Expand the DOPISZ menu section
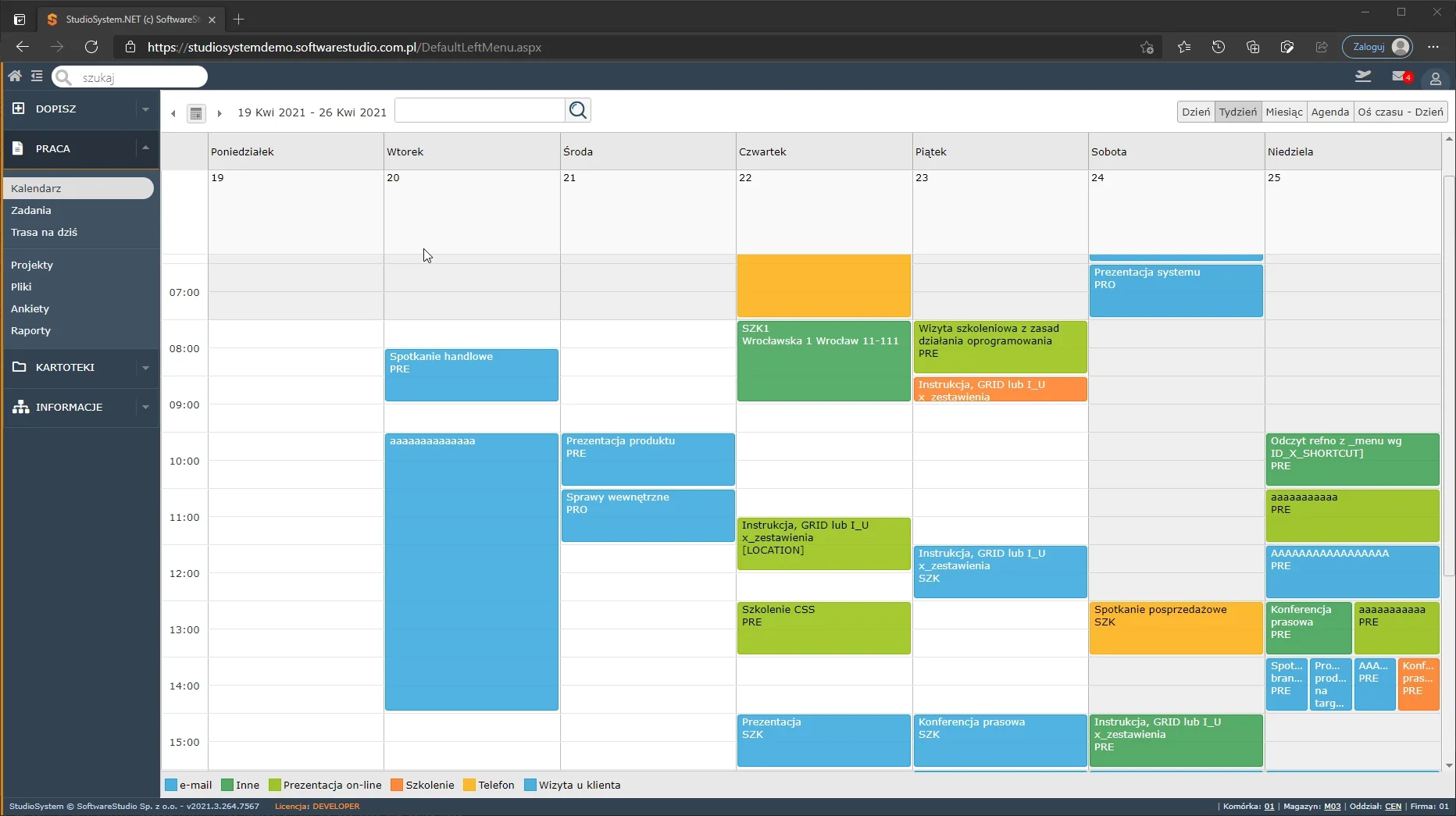 [x=145, y=109]
